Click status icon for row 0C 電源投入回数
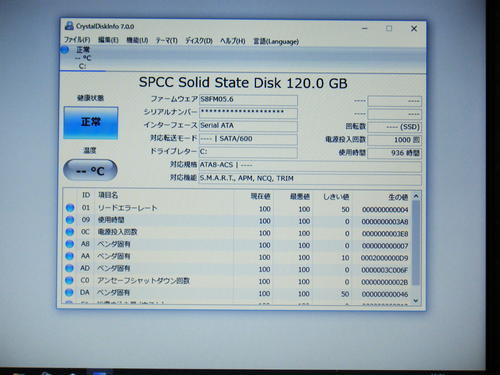This screenshot has height=375, width=500. pos(70,232)
